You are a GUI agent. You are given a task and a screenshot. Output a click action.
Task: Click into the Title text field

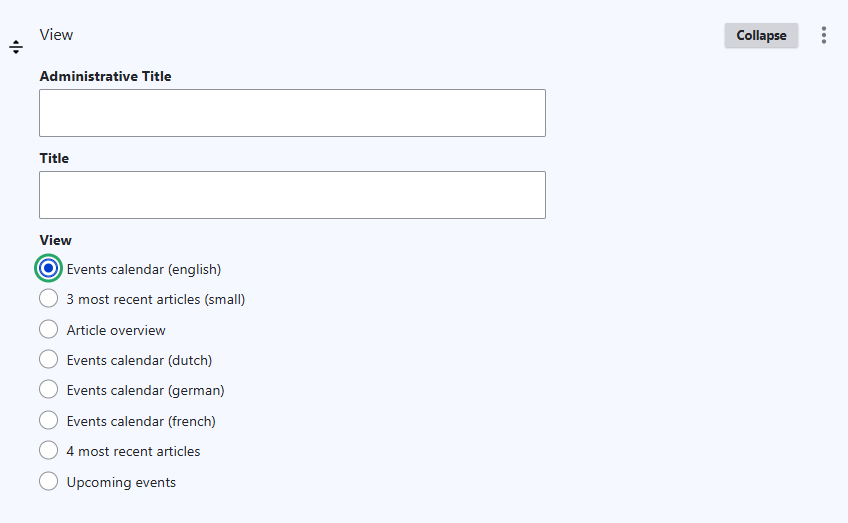pos(292,195)
